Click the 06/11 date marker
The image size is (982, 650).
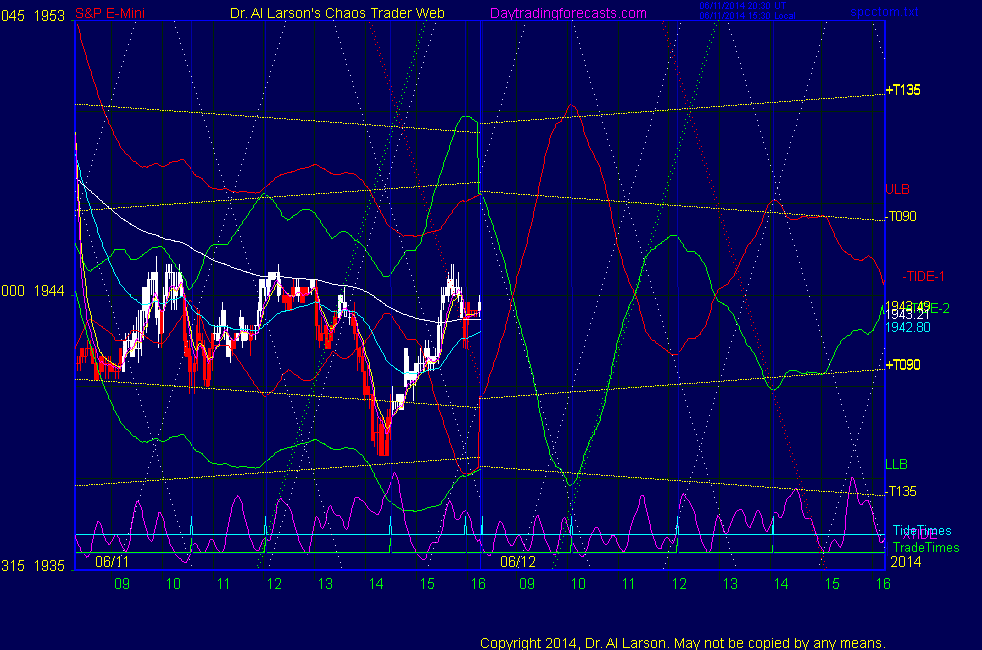pos(112,562)
